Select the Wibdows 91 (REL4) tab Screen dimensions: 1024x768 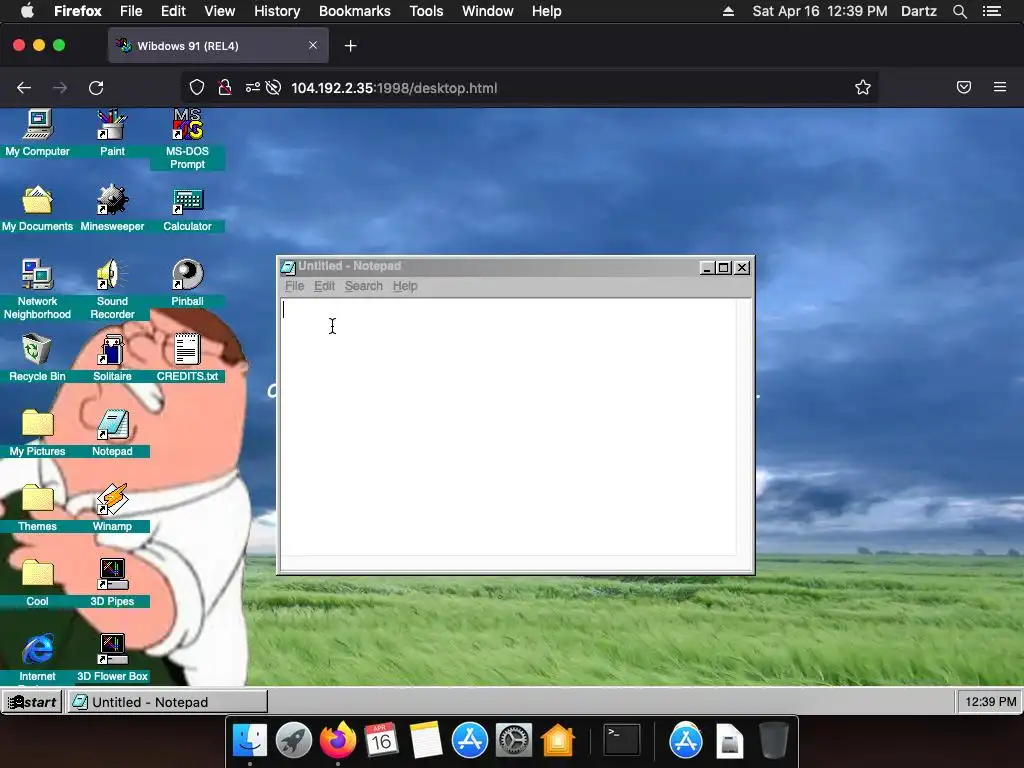[x=218, y=46]
